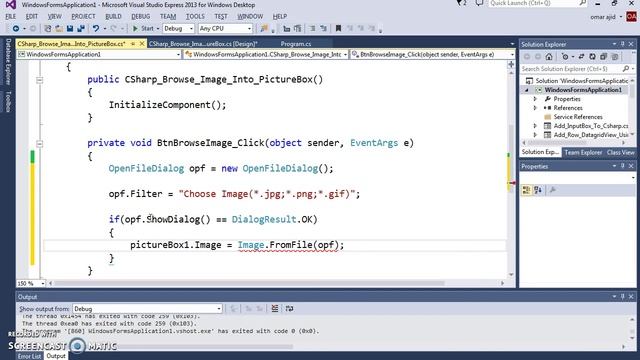Click the Save All toolbar icon
This screenshot has width=640, height=360.
[81, 29]
